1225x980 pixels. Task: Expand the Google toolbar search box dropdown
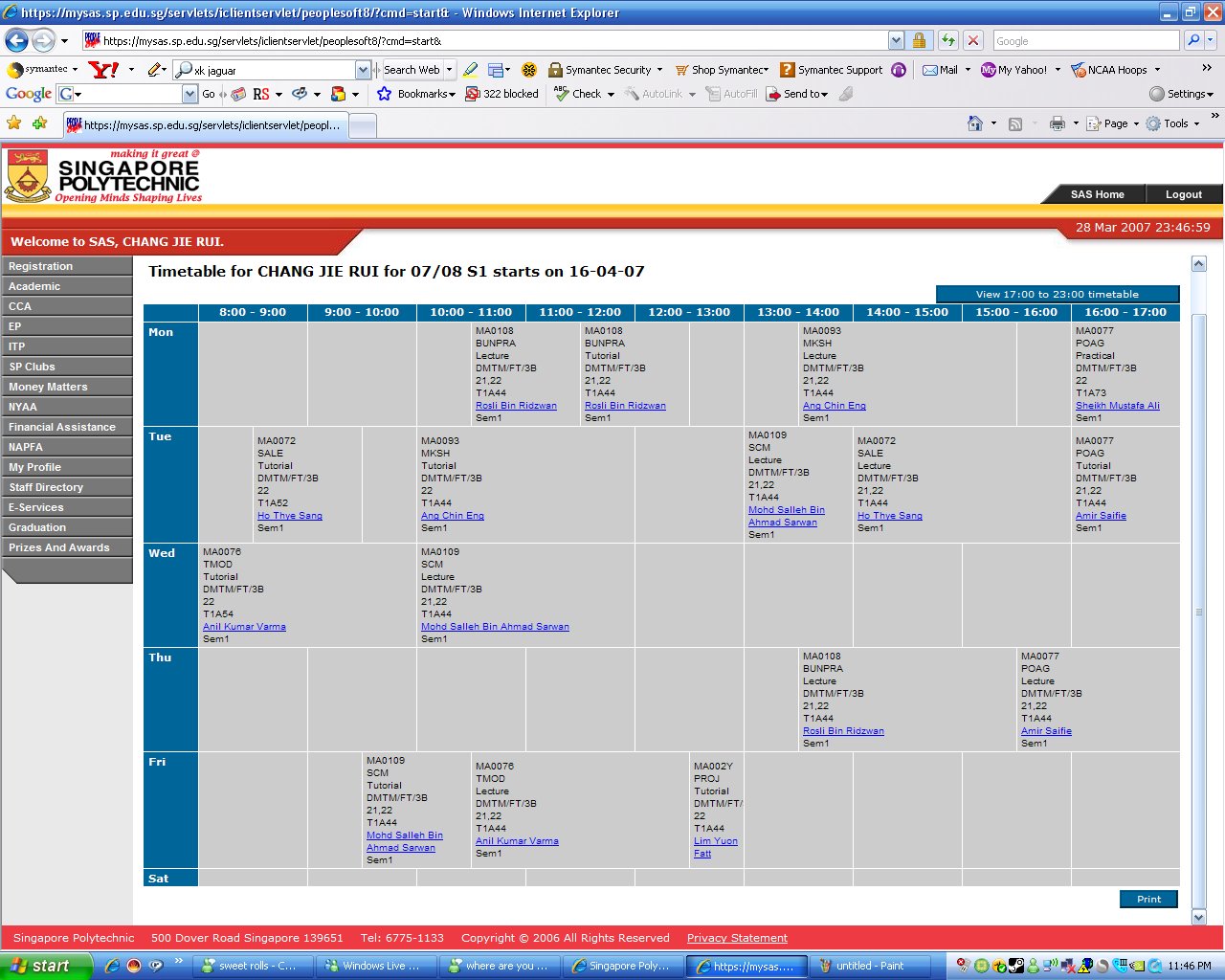[189, 94]
